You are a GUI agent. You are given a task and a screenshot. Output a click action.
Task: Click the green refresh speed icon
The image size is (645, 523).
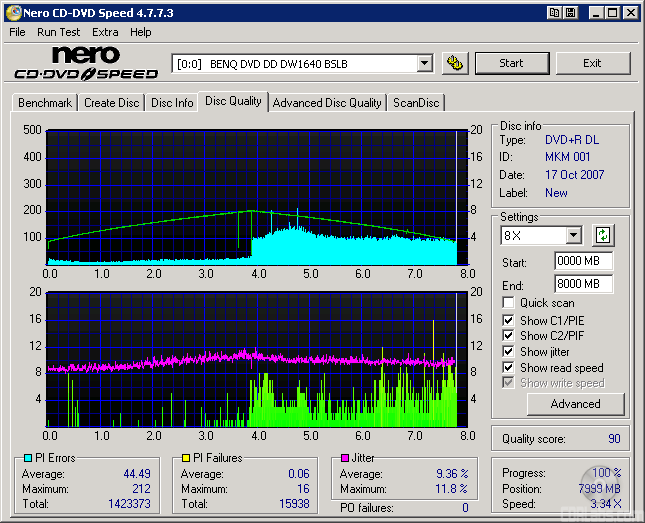(603, 236)
